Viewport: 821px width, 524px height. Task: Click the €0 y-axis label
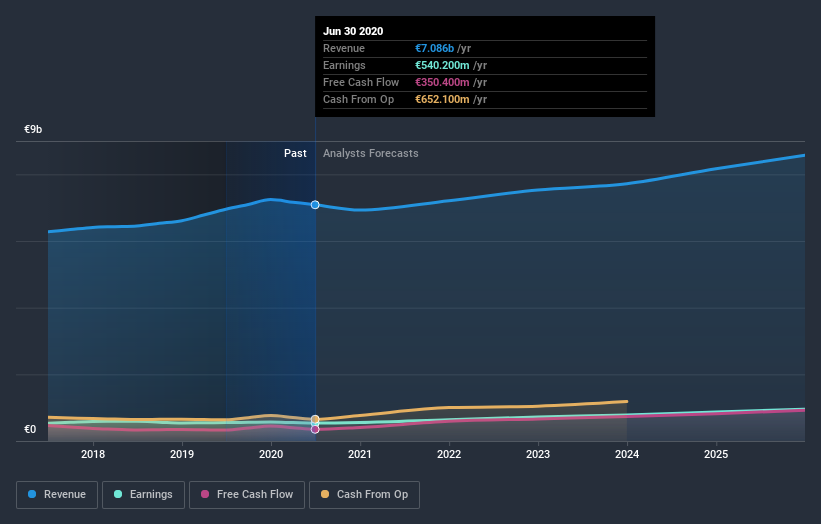point(30,429)
